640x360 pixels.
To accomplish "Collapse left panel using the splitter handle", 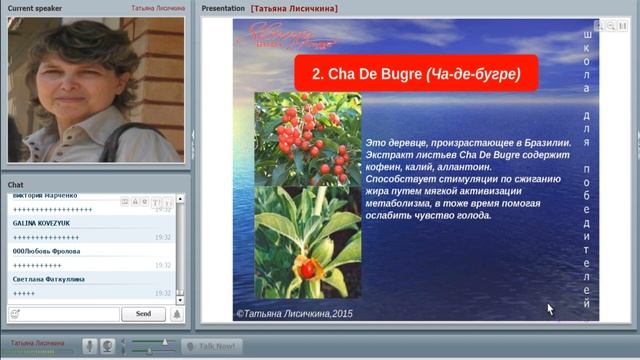I will pos(193,145).
